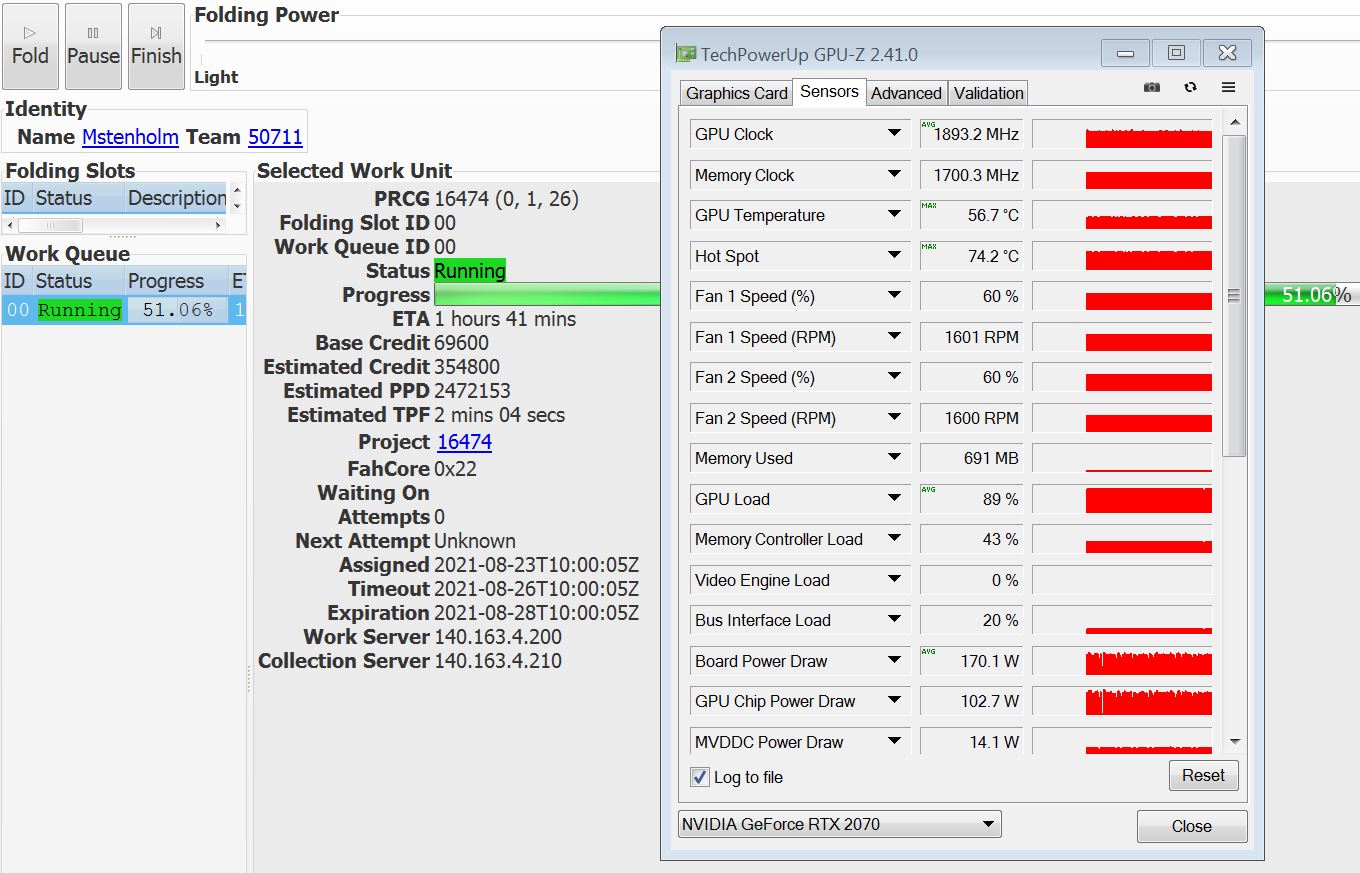Viewport: 1360px width, 873px height.
Task: Open the GPU-Z hamburger menu
Action: pyautogui.click(x=1229, y=88)
